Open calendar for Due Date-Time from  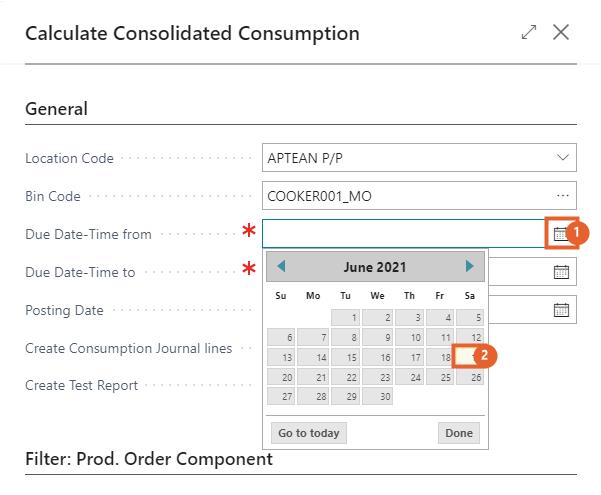click(x=560, y=234)
